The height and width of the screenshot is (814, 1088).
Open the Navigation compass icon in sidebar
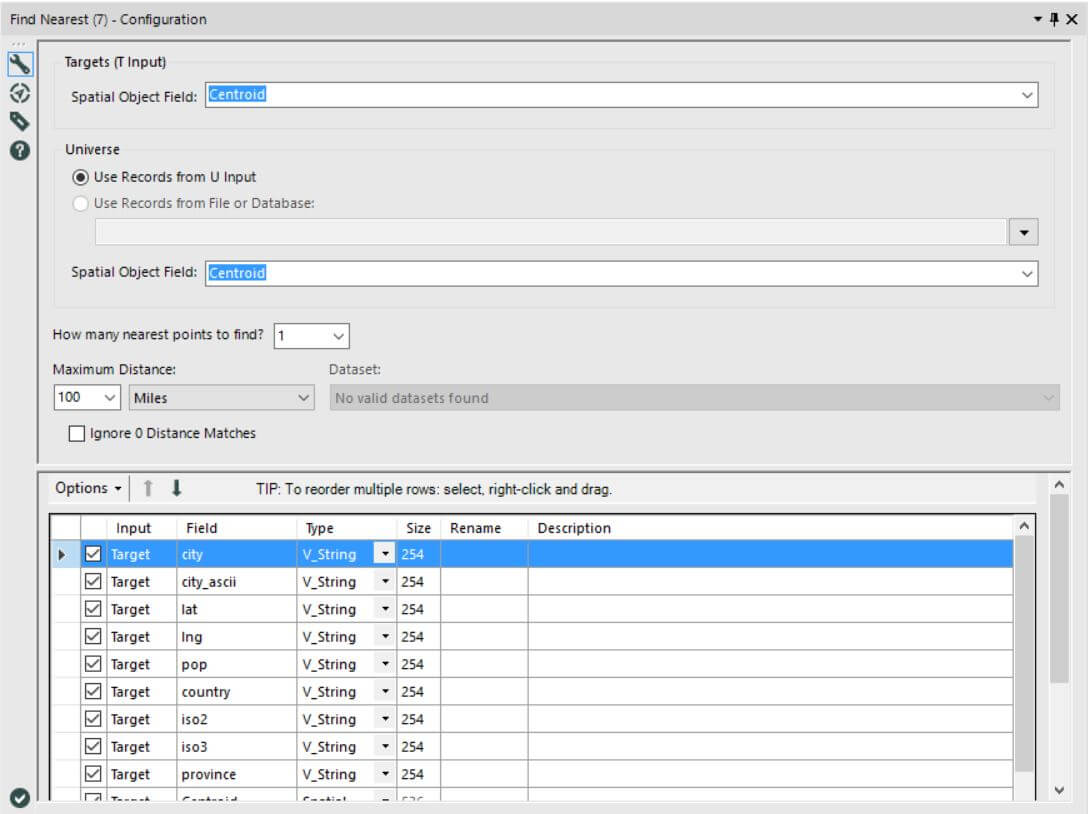(19, 94)
